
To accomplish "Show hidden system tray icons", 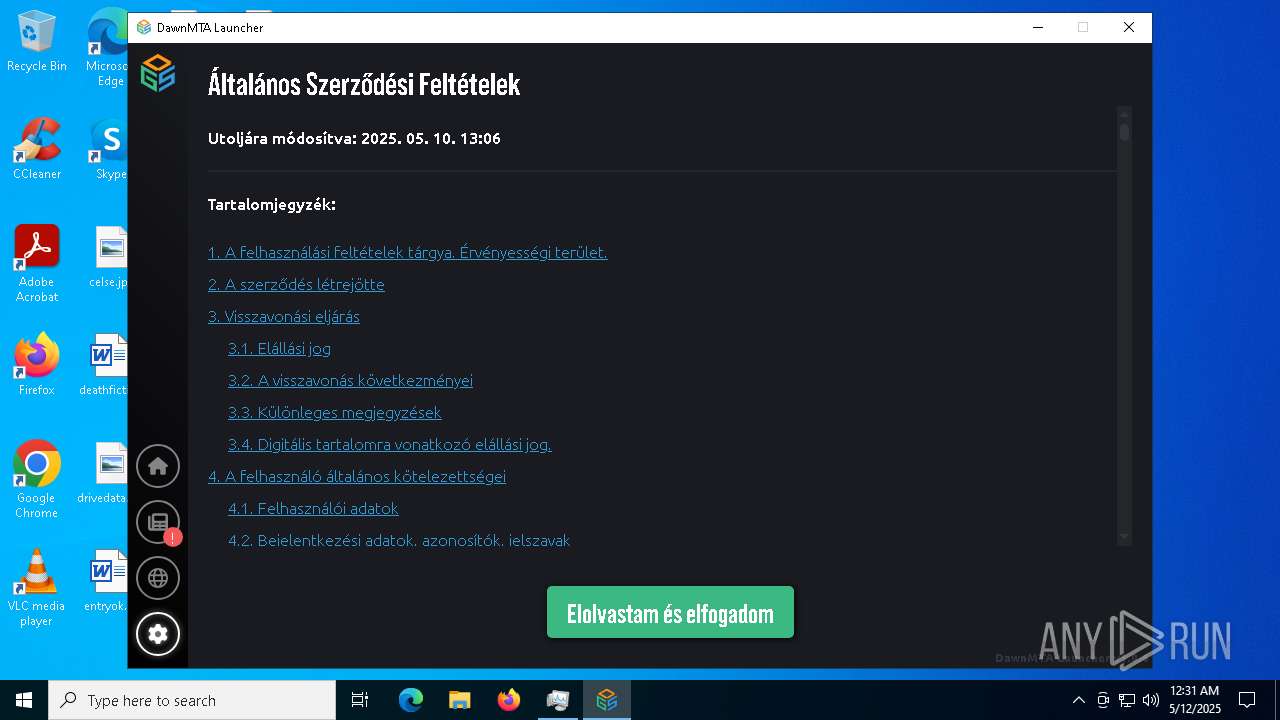I will 1078,700.
